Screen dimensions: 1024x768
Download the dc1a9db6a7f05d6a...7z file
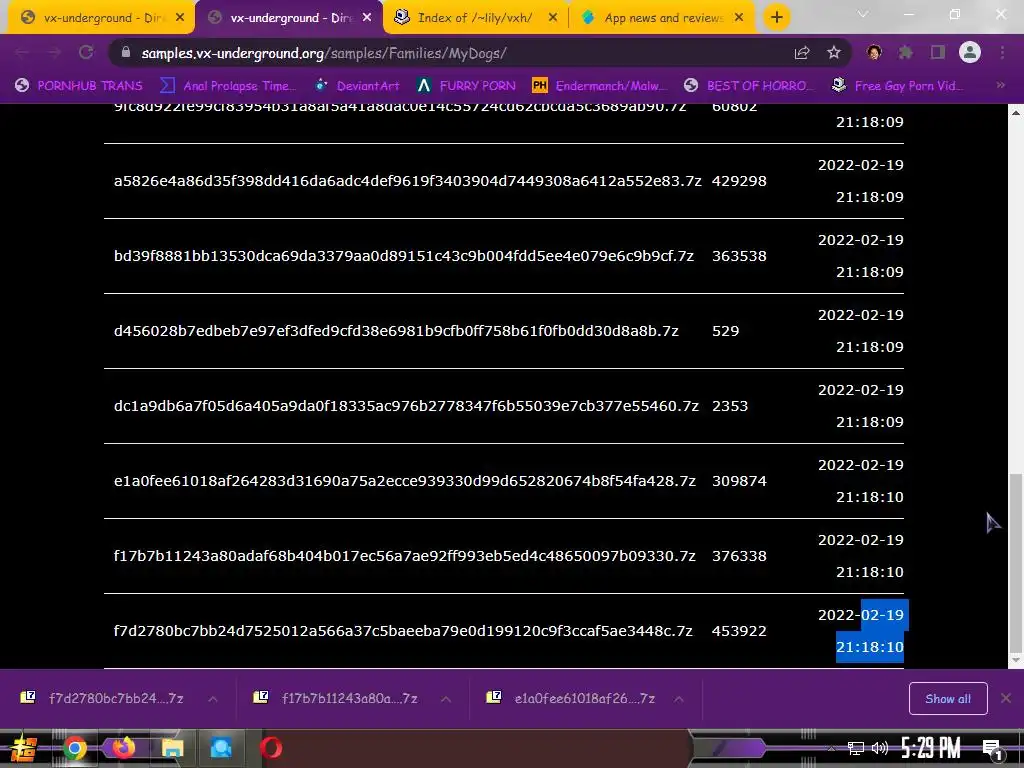(x=406, y=406)
